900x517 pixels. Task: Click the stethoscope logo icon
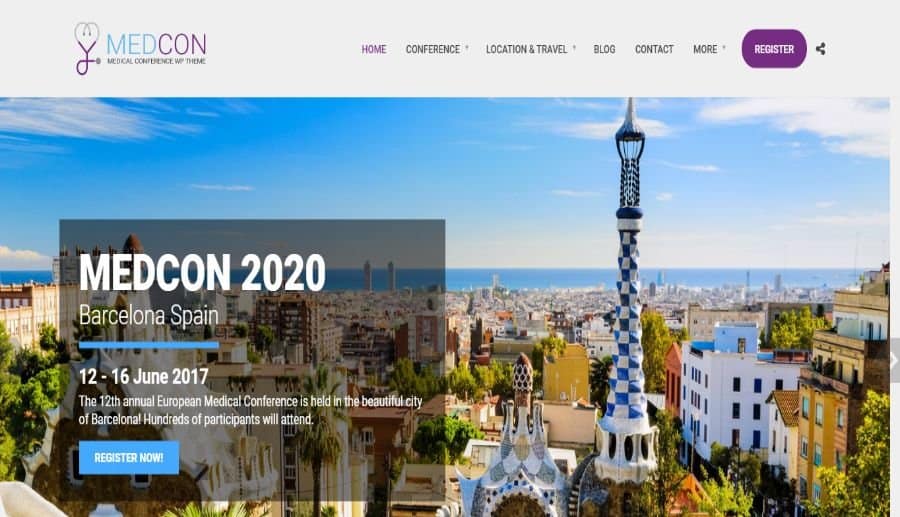(x=87, y=49)
